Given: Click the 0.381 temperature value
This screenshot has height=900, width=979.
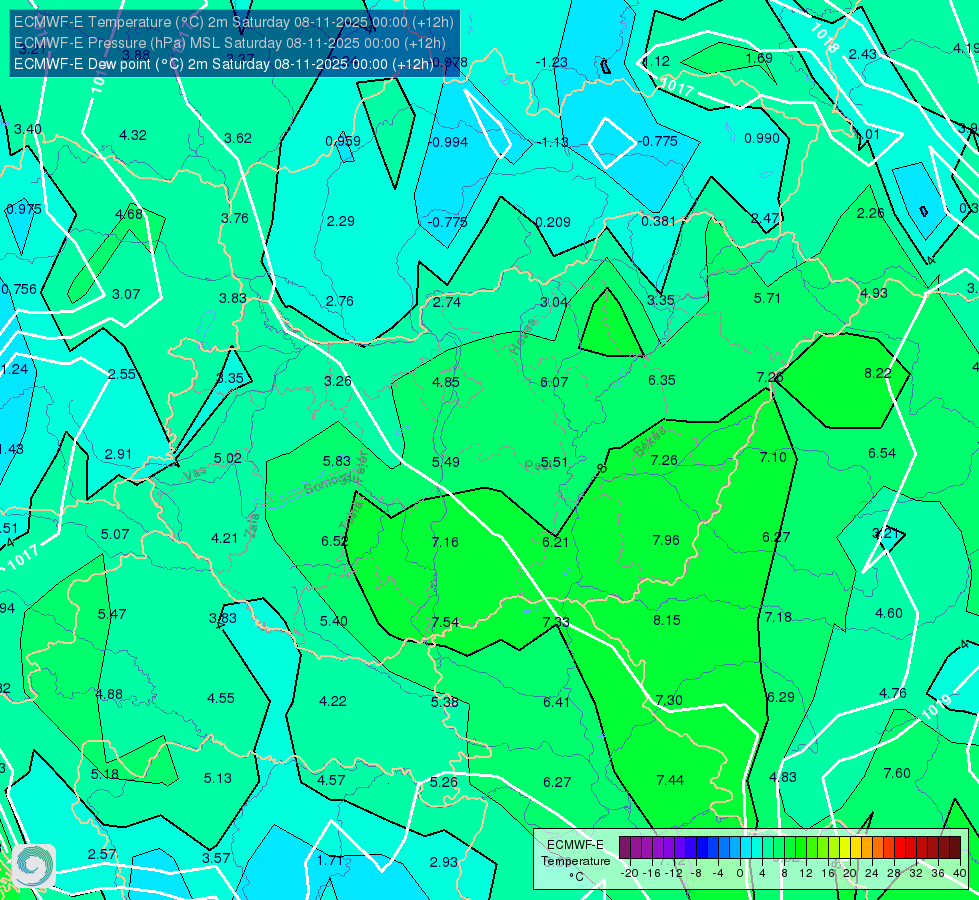Looking at the screenshot, I should pyautogui.click(x=659, y=220).
